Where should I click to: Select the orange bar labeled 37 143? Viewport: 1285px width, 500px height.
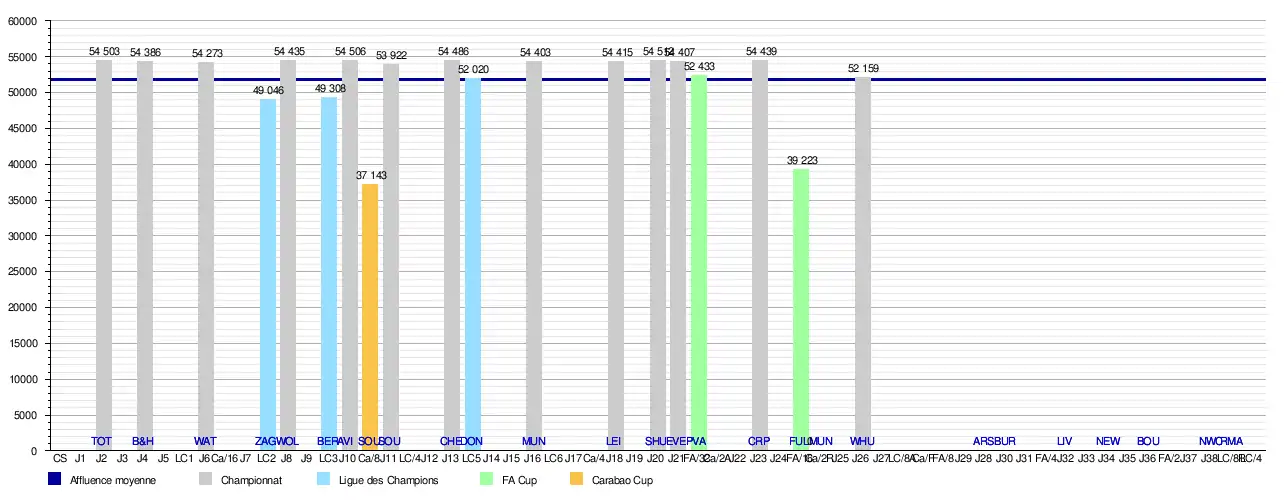click(370, 310)
